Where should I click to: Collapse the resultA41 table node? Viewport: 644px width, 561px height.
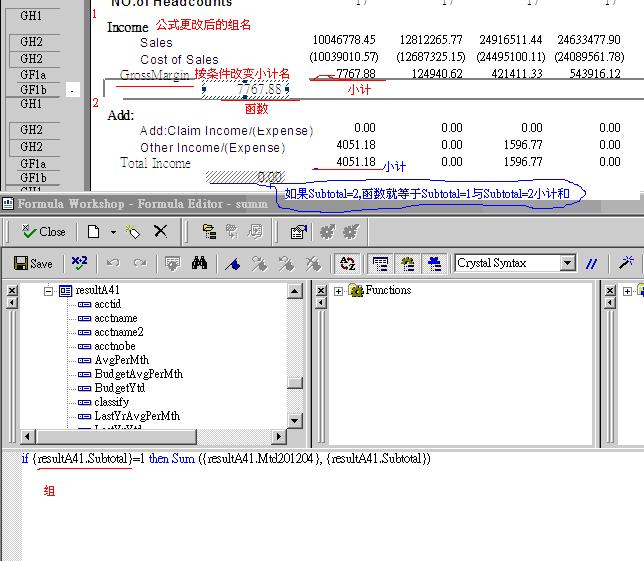[x=47, y=291]
